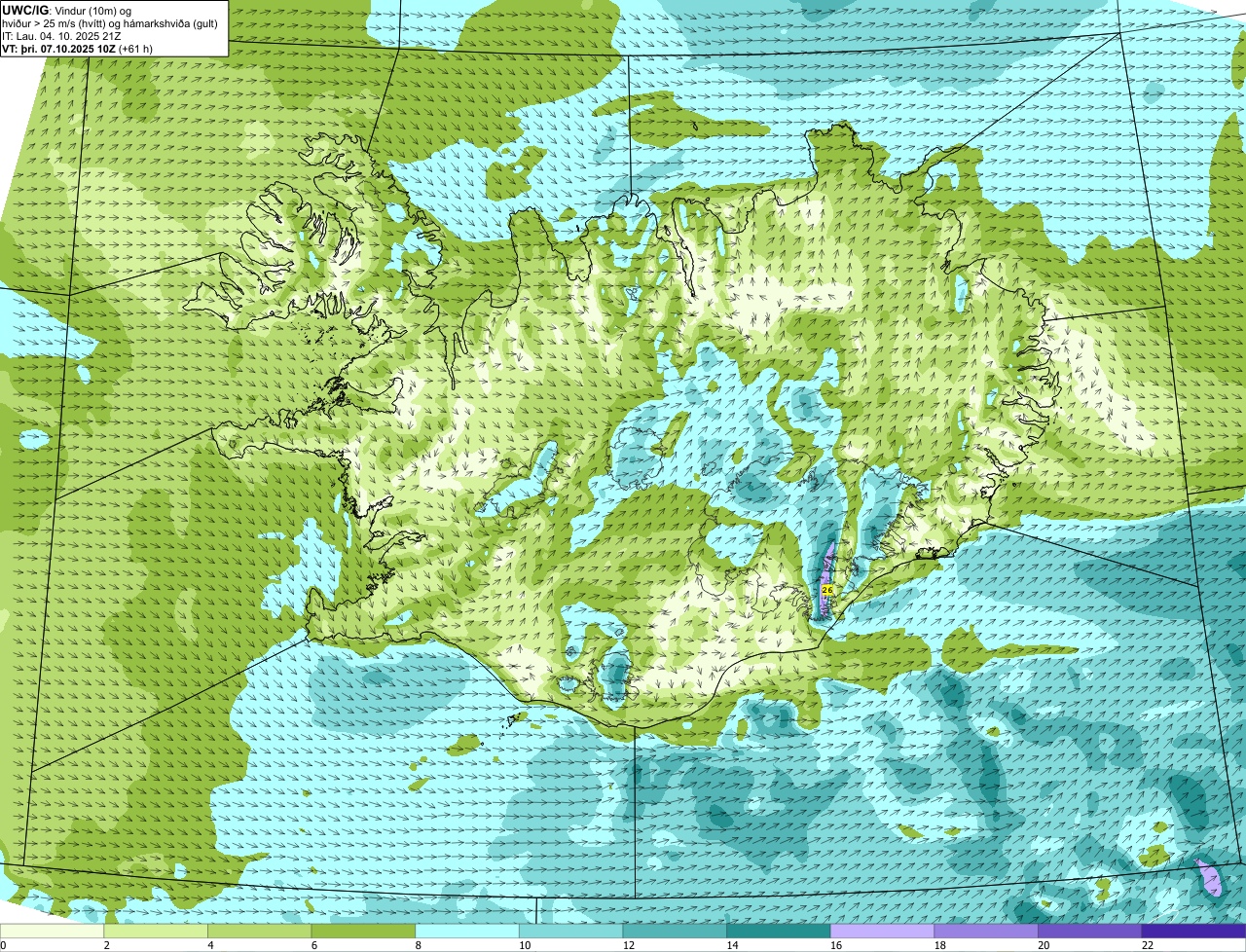Click the yellow 26 max gust label

pyautogui.click(x=827, y=590)
